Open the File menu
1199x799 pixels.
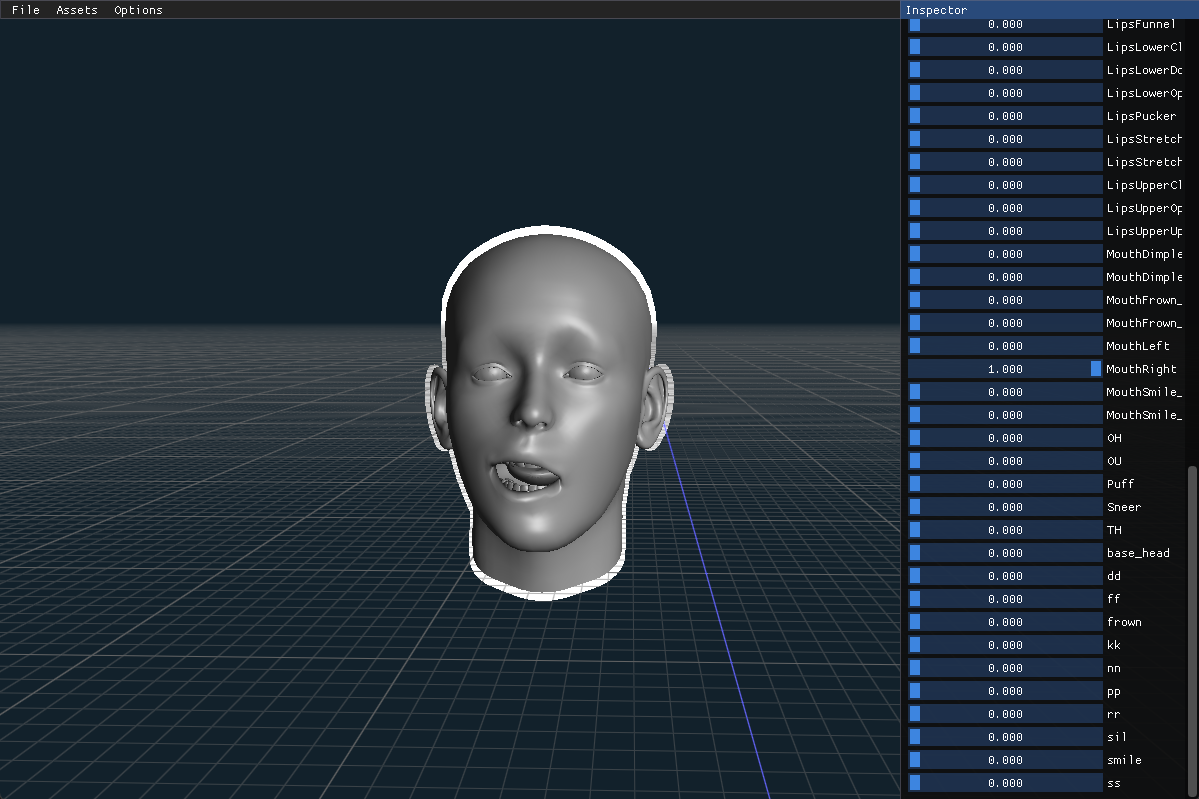25,10
